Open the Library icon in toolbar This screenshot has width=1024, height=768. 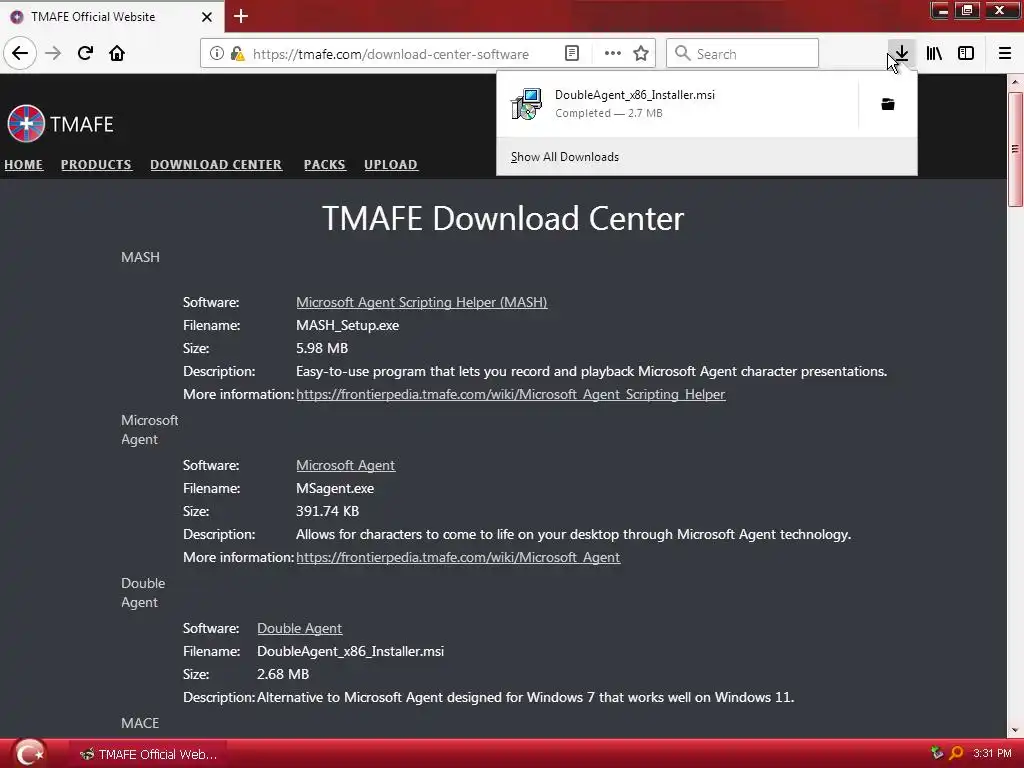tap(935, 54)
